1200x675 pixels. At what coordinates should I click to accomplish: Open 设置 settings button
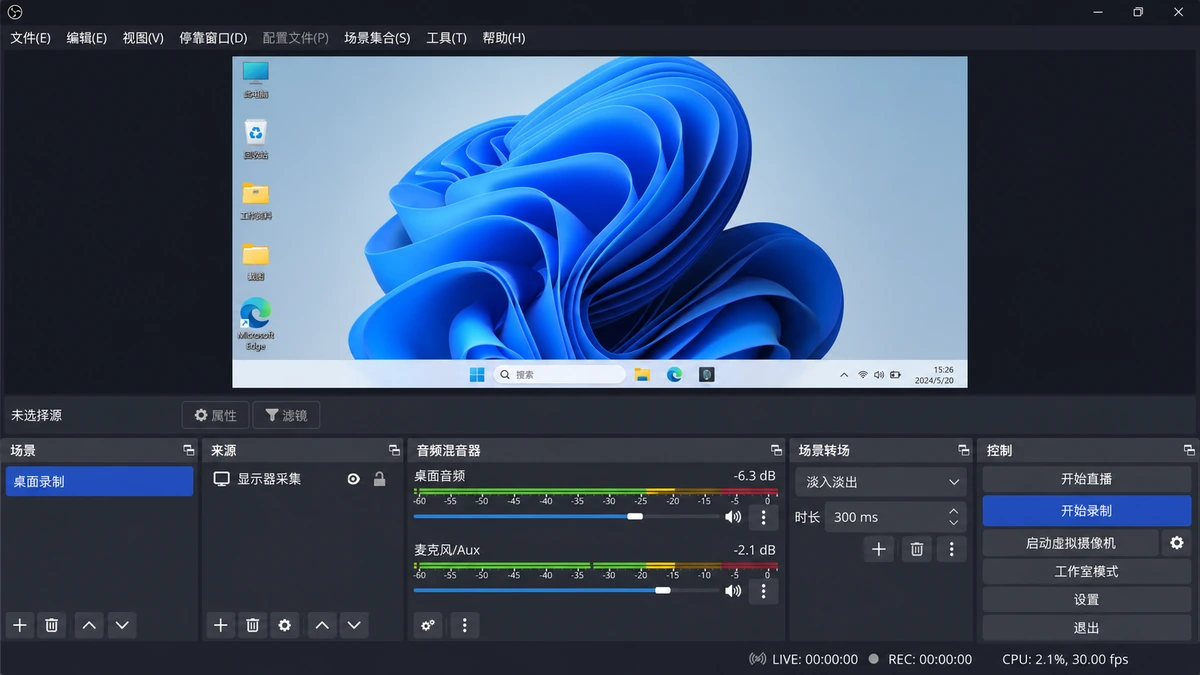pyautogui.click(x=1087, y=600)
